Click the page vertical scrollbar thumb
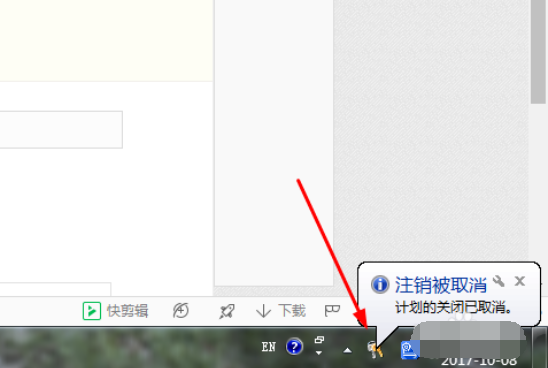This screenshot has width=548, height=368. tap(538, 52)
